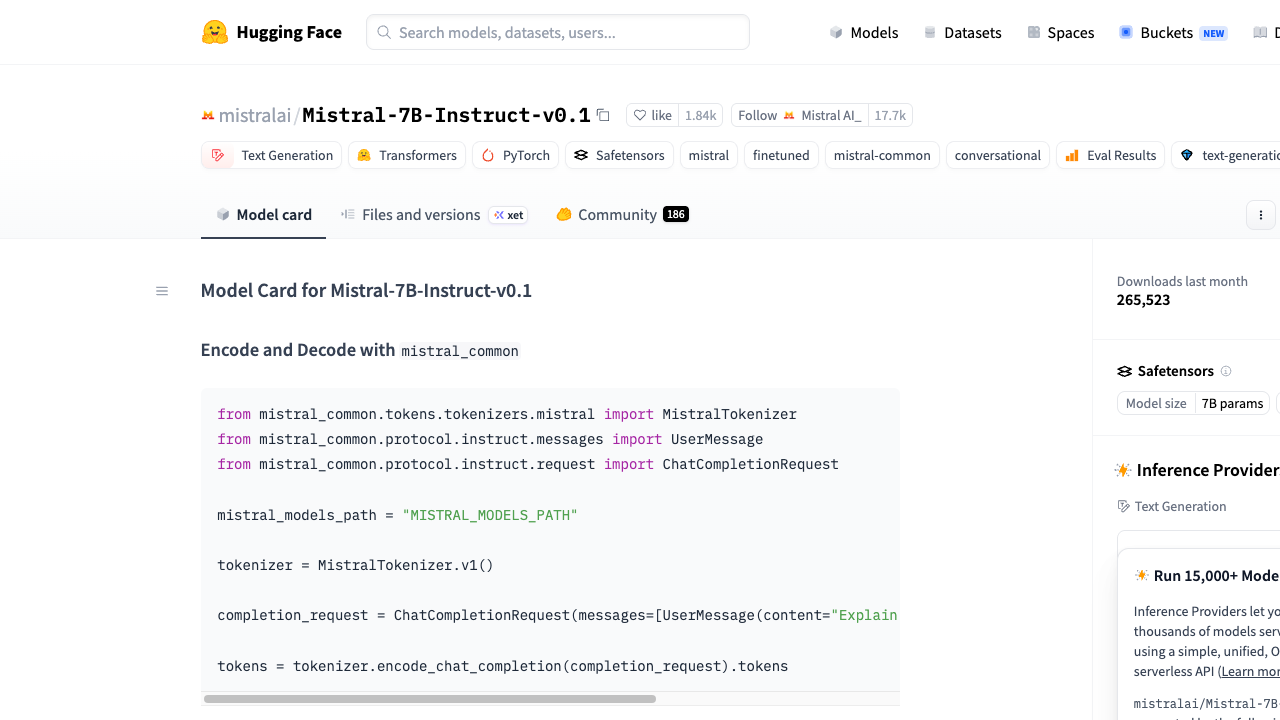Click the MISTRAL_MODELS_PATH string in code

click(x=490, y=515)
